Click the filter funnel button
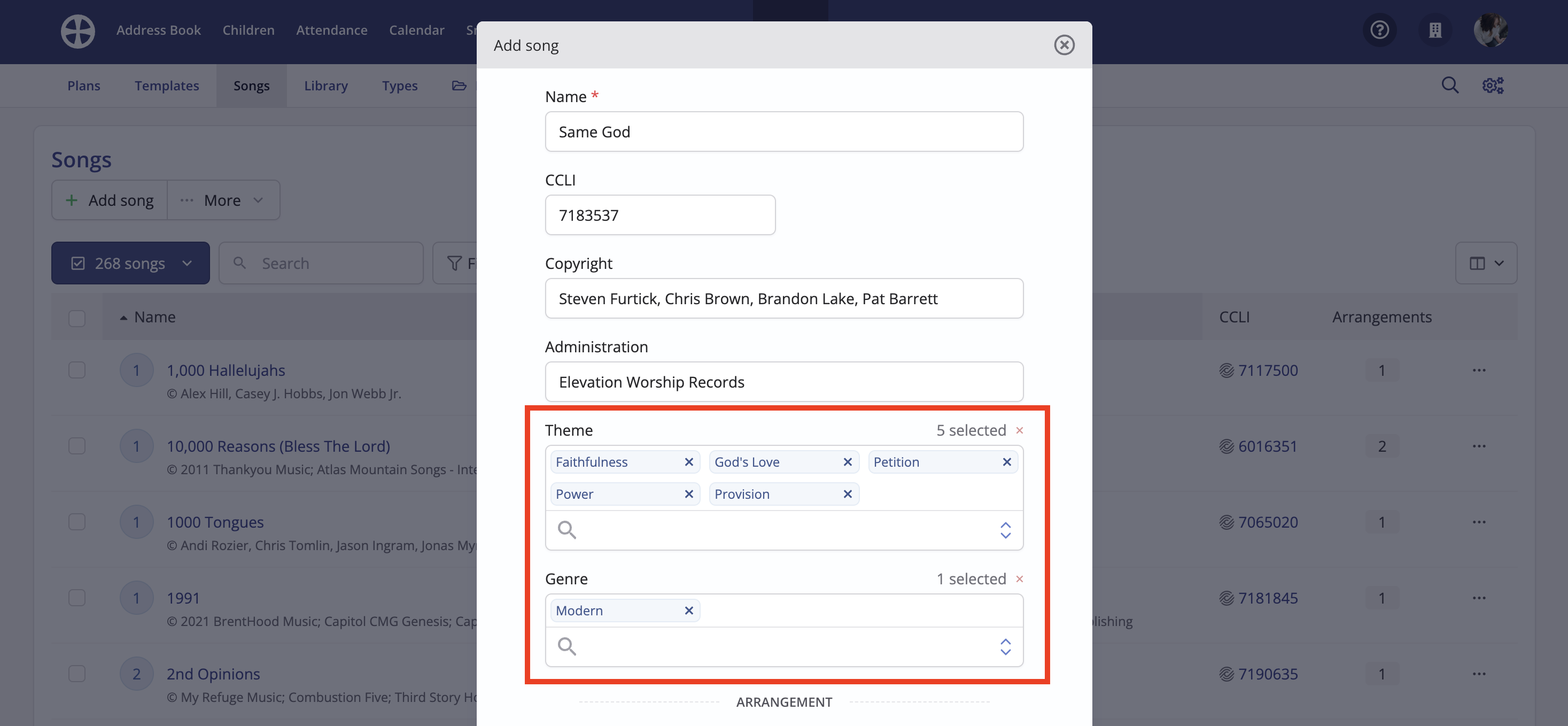1568x726 pixels. coord(455,263)
